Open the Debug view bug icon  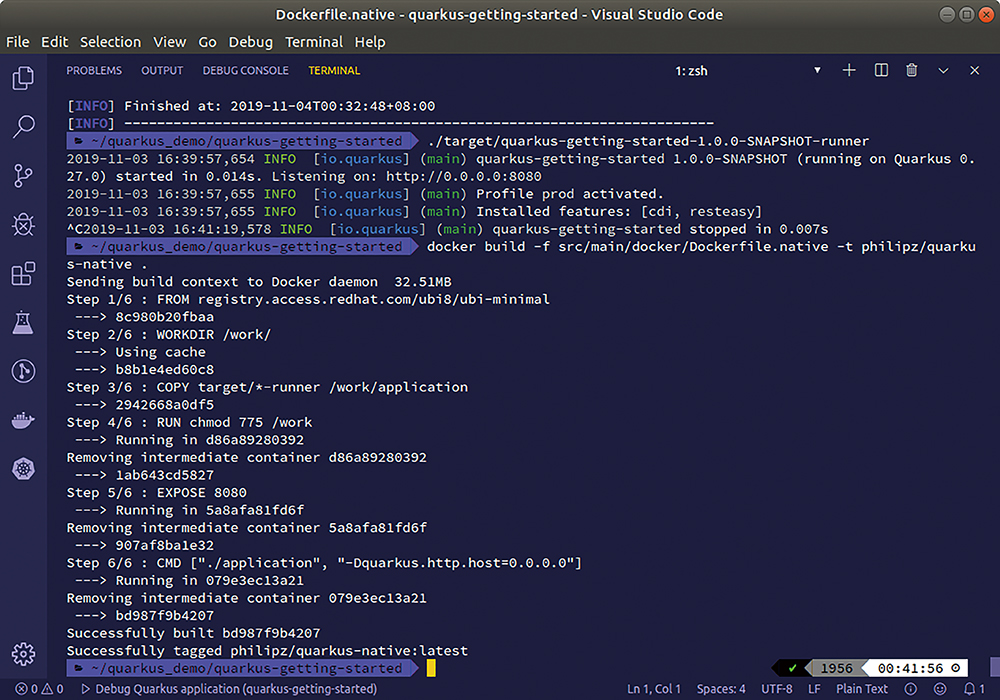[x=23, y=225]
